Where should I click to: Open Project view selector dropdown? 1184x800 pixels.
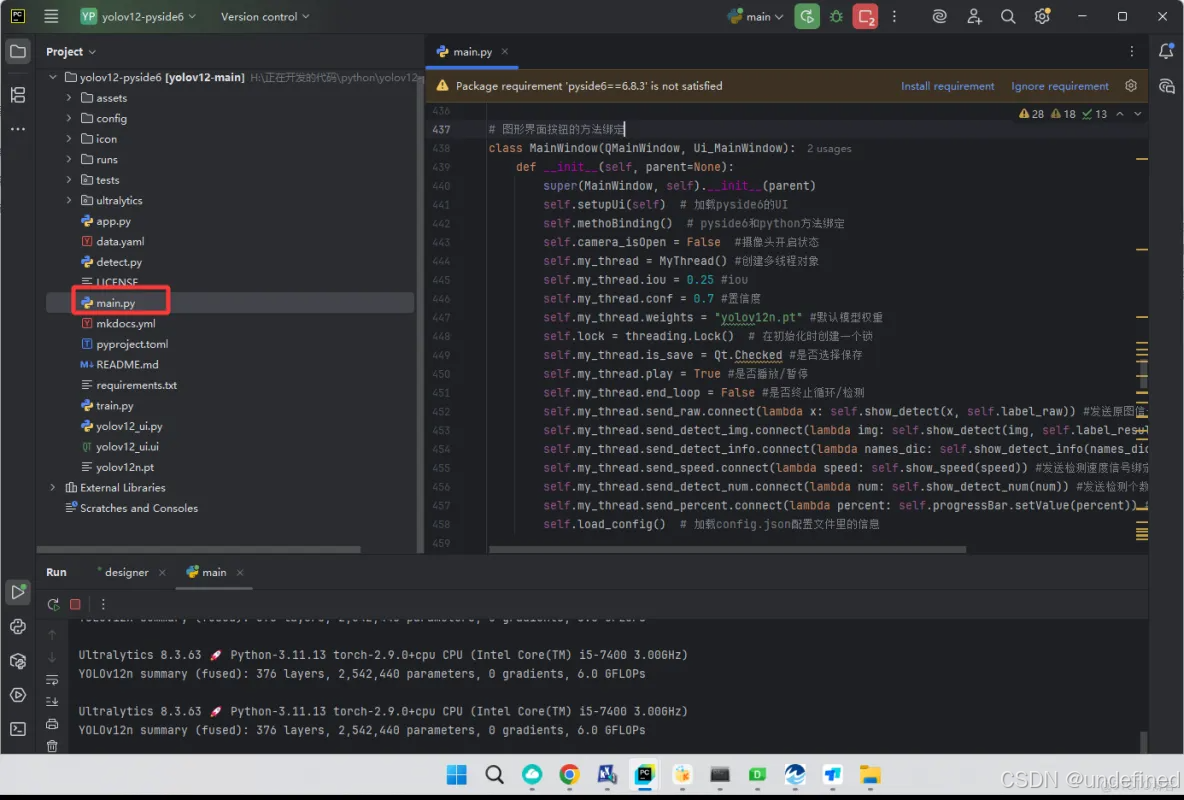point(70,51)
